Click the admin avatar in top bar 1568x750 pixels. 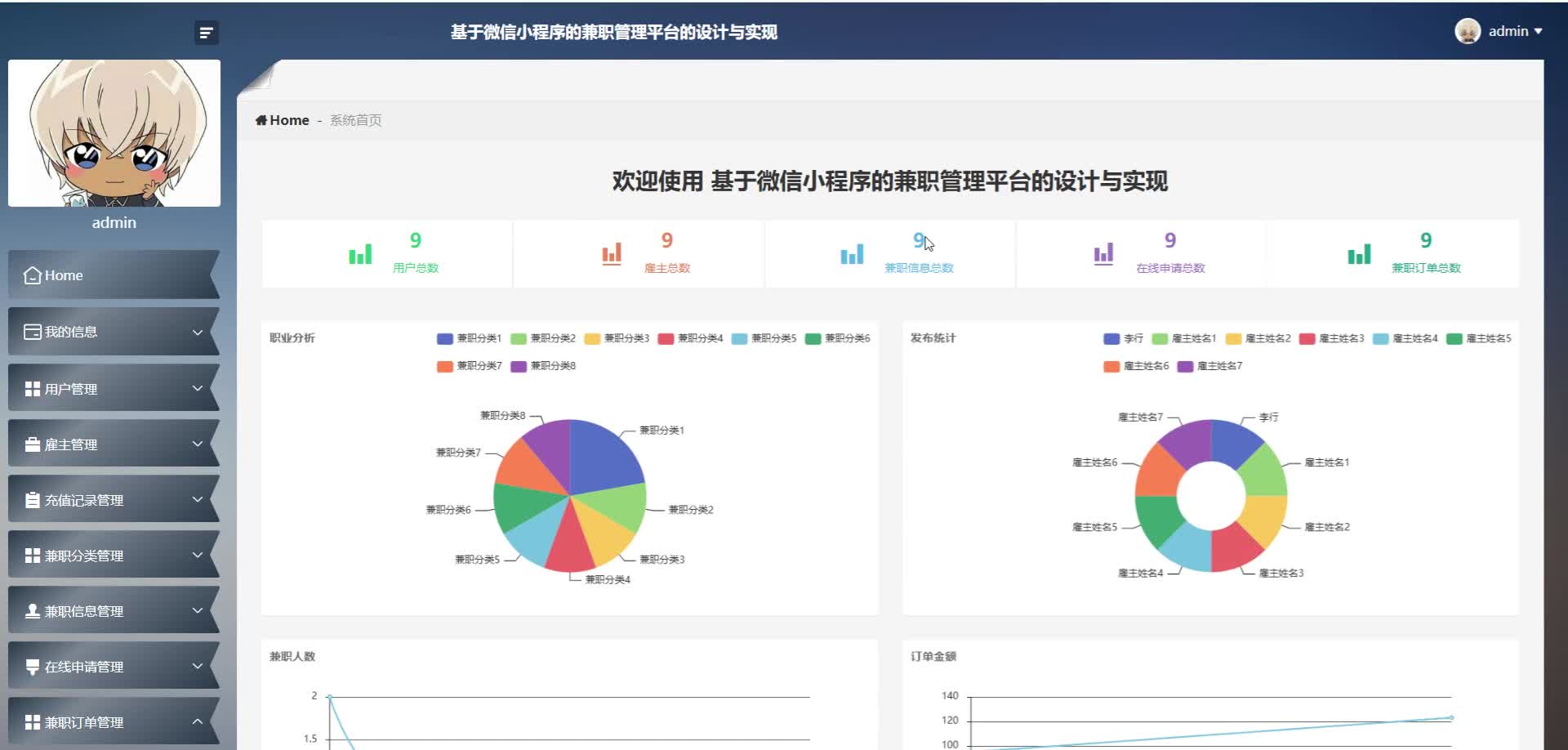click(1468, 31)
